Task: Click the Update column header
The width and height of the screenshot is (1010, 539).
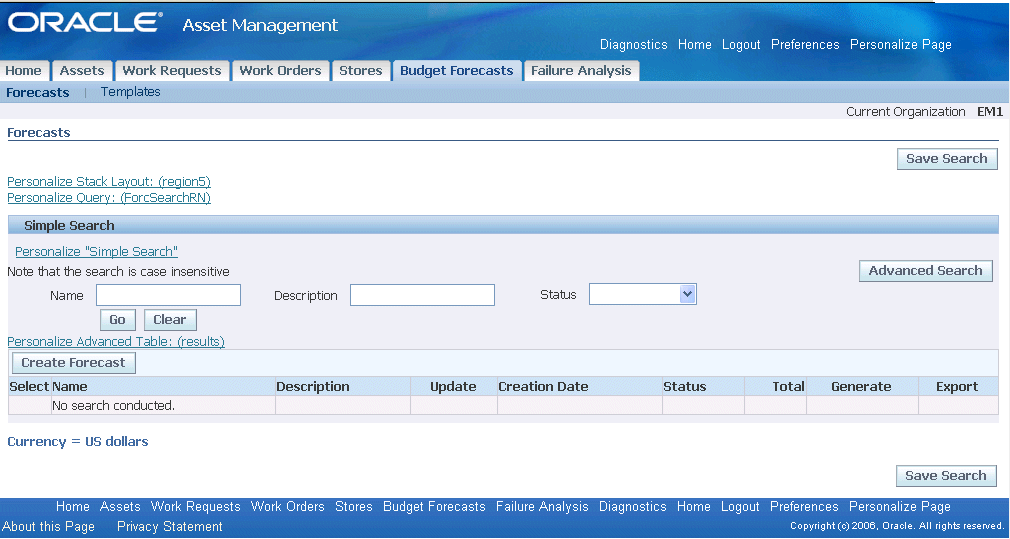Action: pyautogui.click(x=453, y=386)
